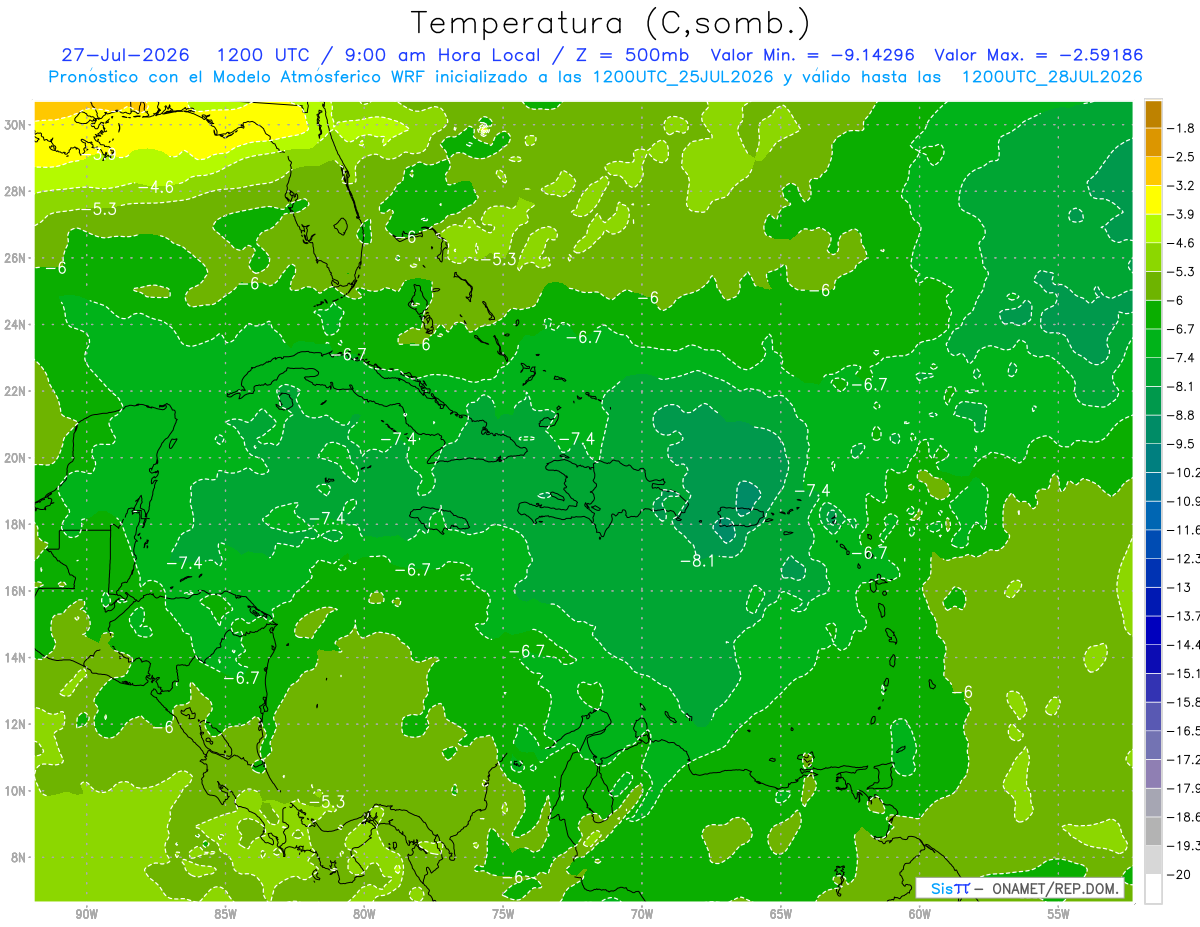Screen dimensions: 1200x927
Task: Click the 70W longitude axis label
Action: pyautogui.click(x=642, y=914)
